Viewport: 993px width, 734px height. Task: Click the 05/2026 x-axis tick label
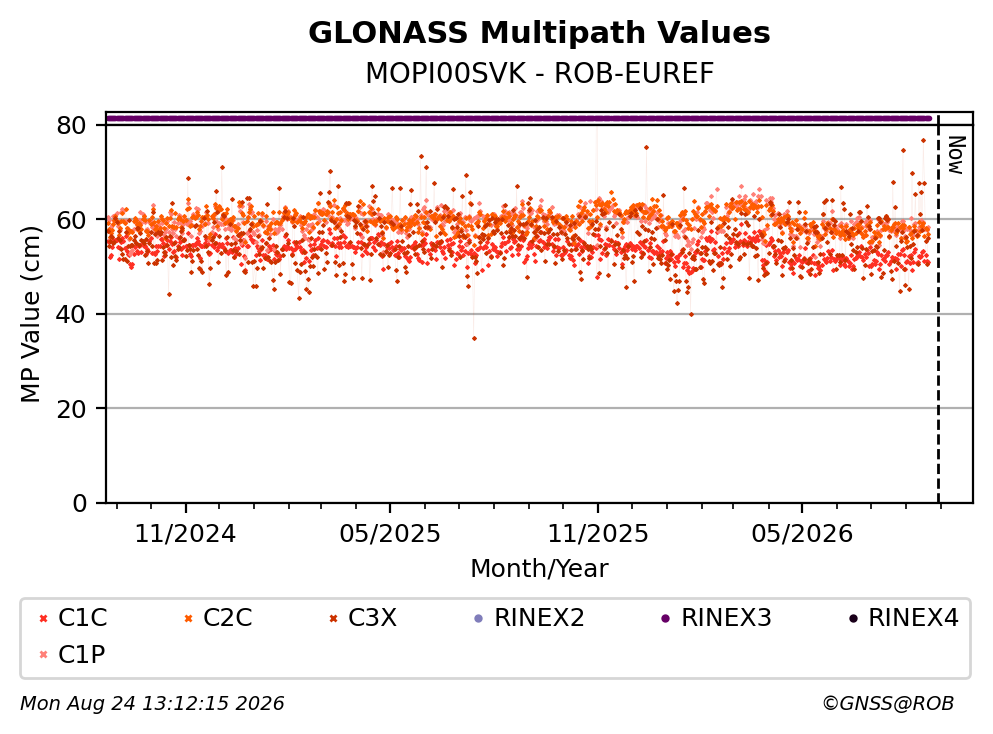click(x=802, y=534)
